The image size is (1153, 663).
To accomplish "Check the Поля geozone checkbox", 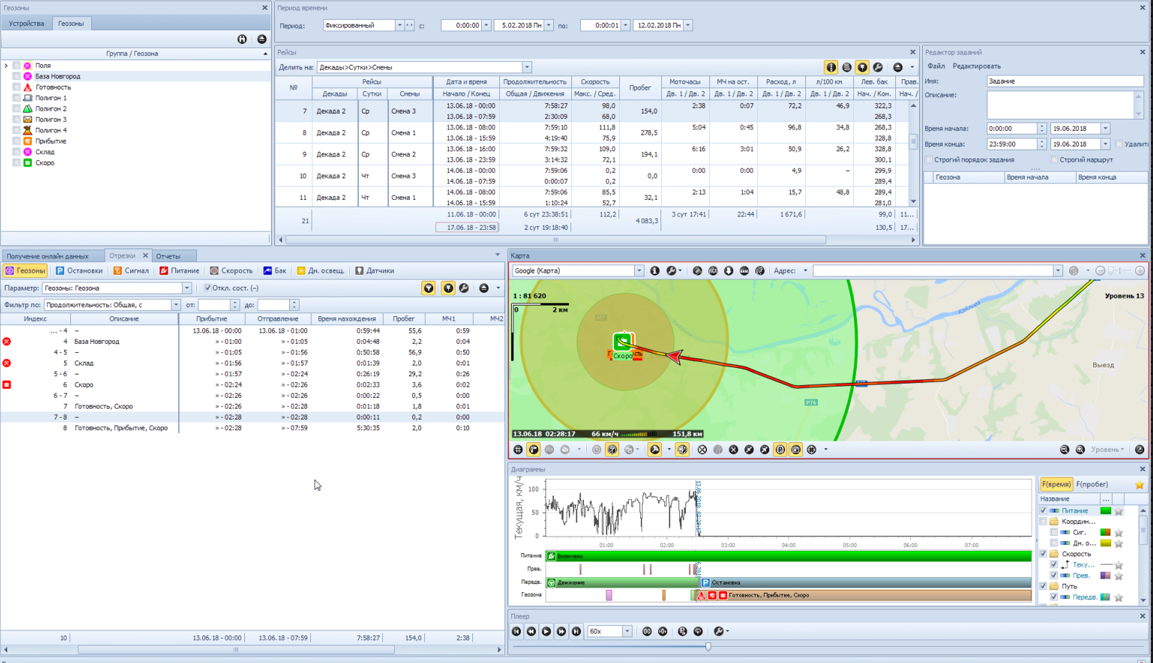I will [x=16, y=65].
